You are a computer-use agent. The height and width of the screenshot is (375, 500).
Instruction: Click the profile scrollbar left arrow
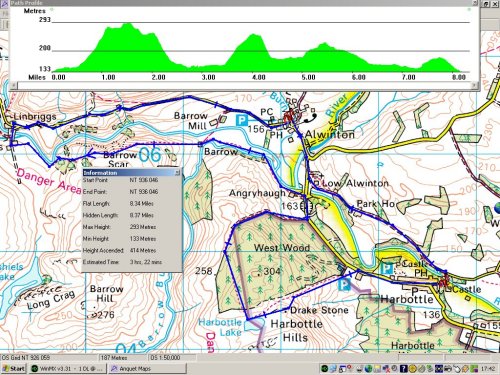pos(13,85)
